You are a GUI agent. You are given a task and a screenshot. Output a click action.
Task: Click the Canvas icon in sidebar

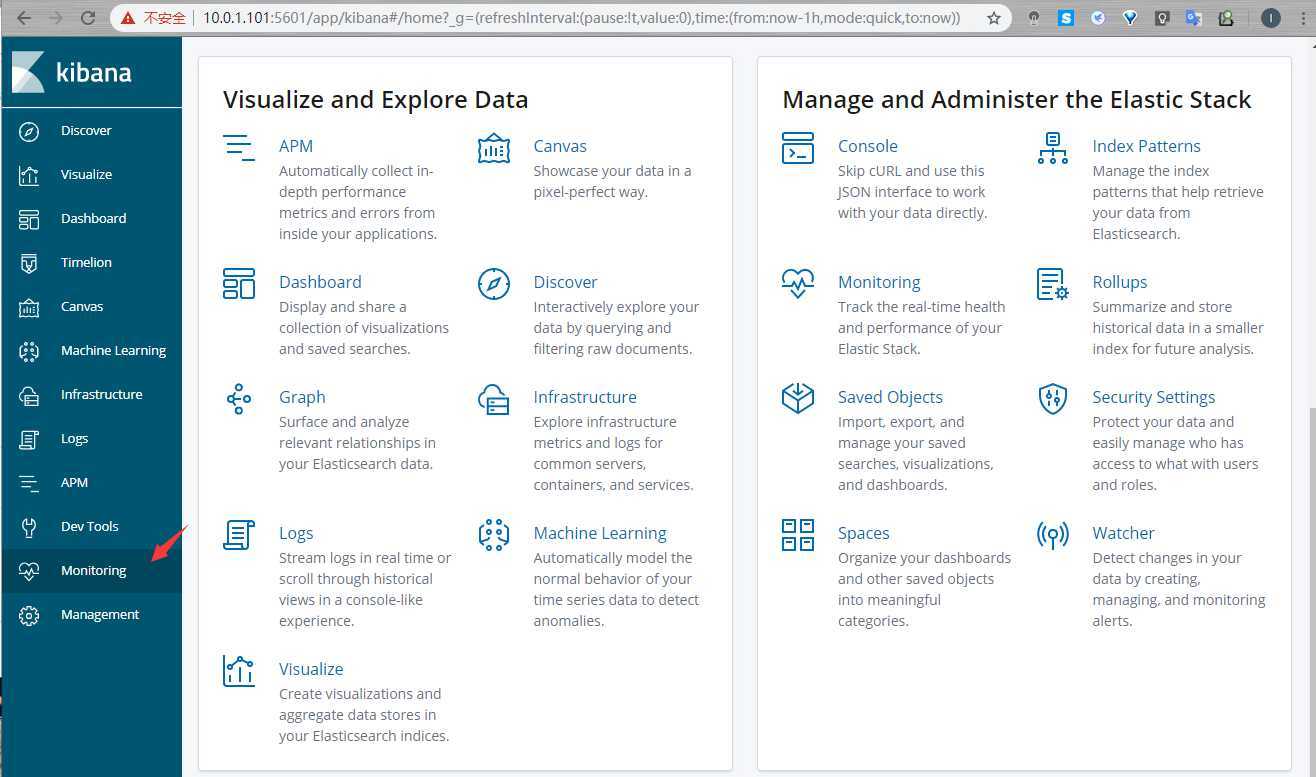tap(29, 307)
